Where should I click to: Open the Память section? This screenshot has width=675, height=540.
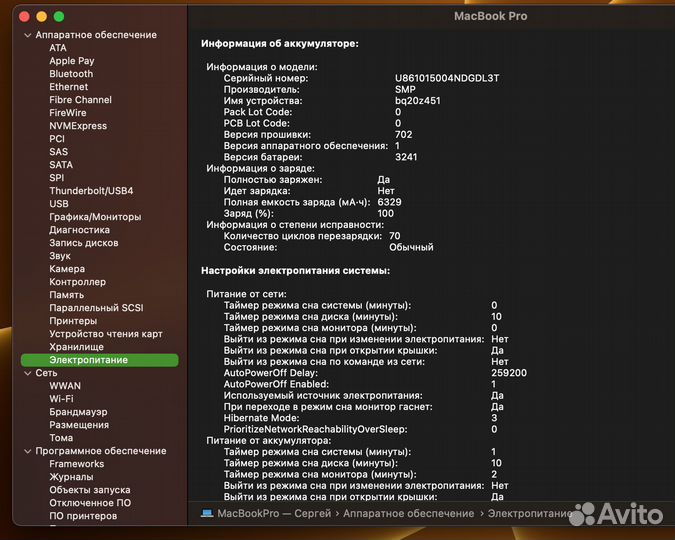coord(66,295)
